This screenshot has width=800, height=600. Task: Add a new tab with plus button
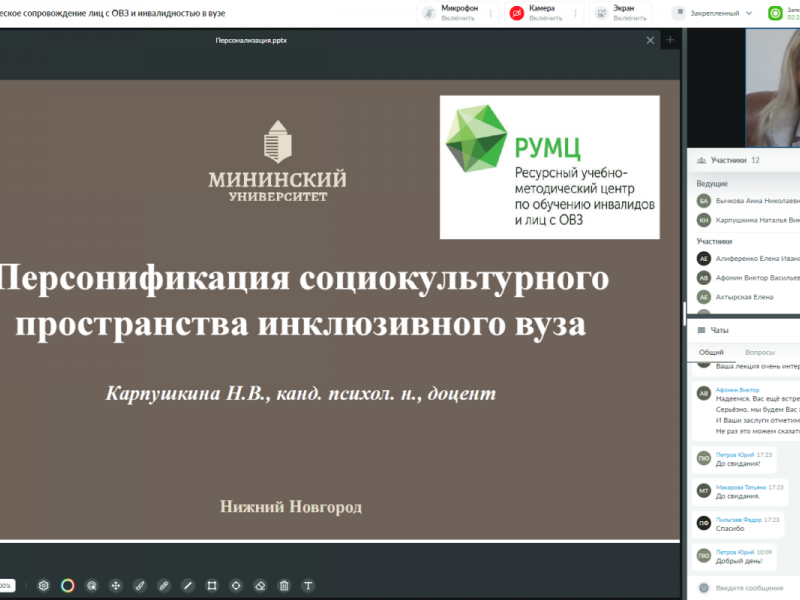pyautogui.click(x=670, y=40)
